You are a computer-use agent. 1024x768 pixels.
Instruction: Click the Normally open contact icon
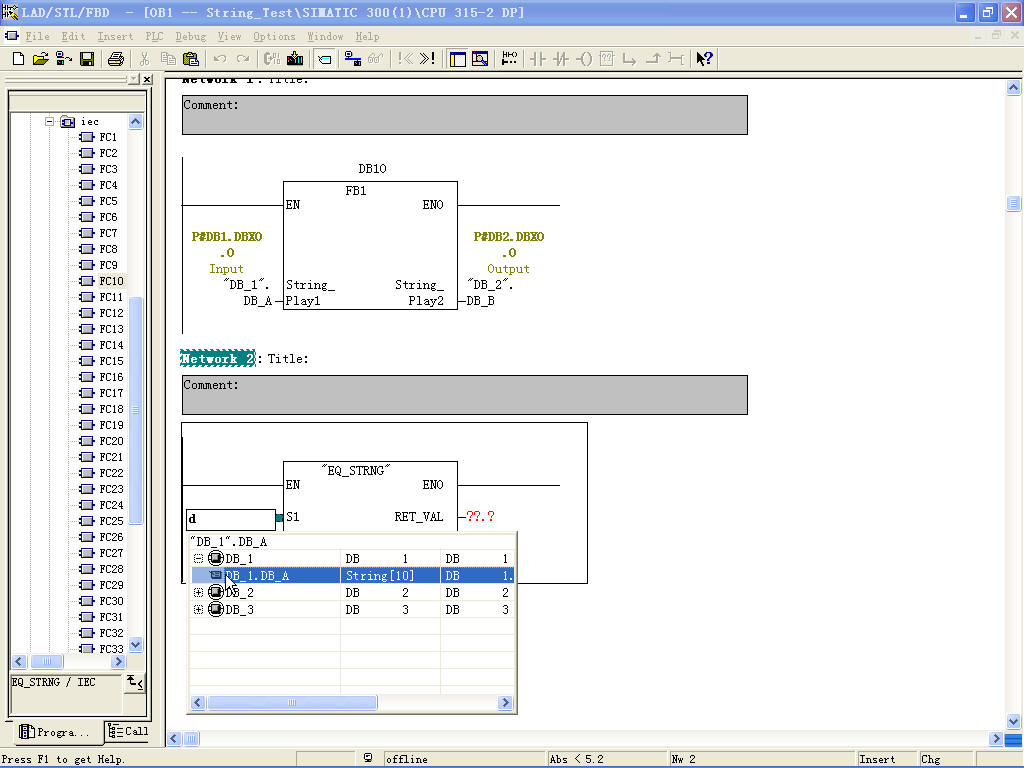coord(538,59)
